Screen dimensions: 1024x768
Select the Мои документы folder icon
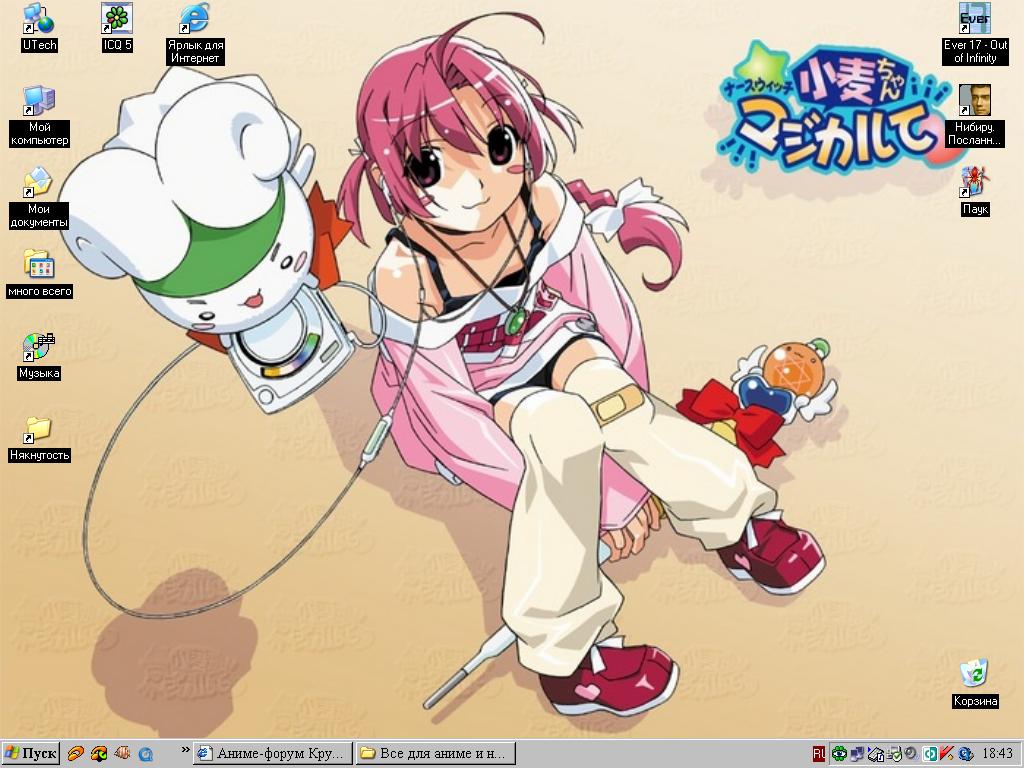(x=39, y=199)
